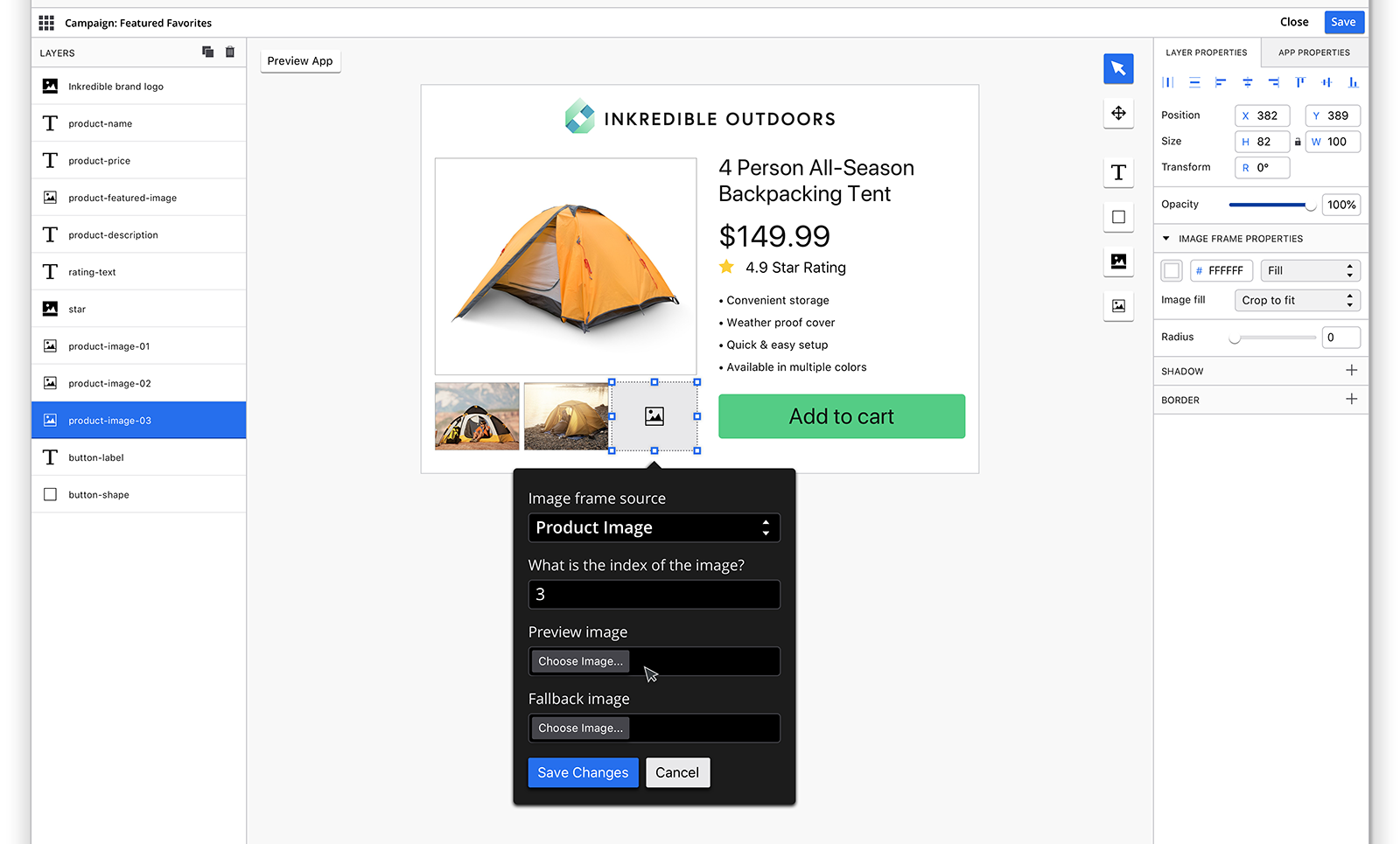Switch to Layer Properties tab

coord(1207,52)
